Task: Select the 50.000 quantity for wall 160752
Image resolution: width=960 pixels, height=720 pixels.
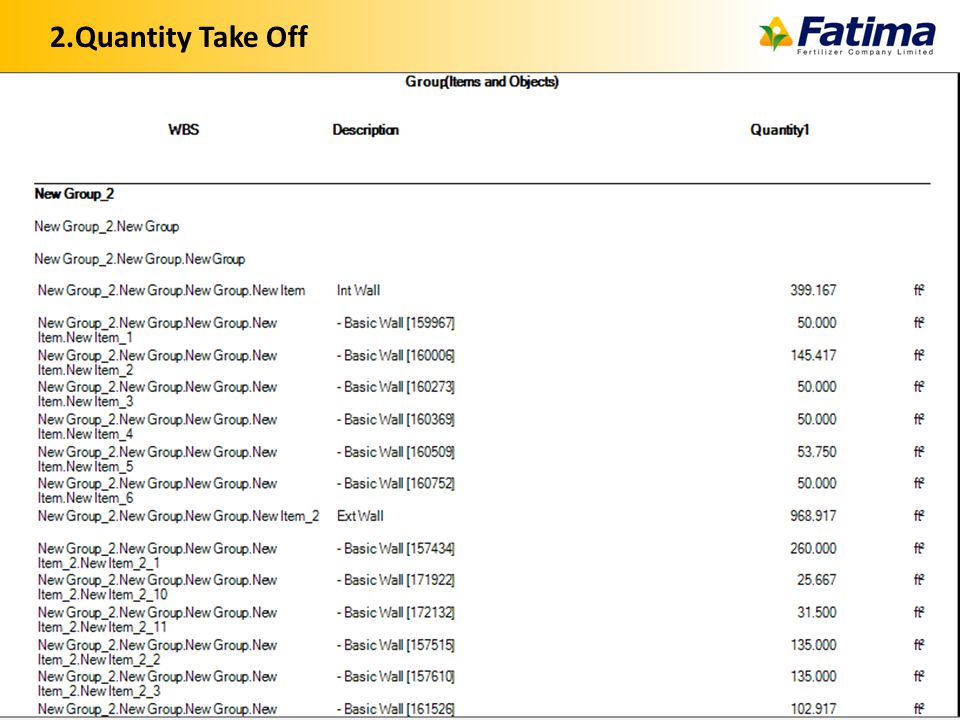Action: coord(817,484)
